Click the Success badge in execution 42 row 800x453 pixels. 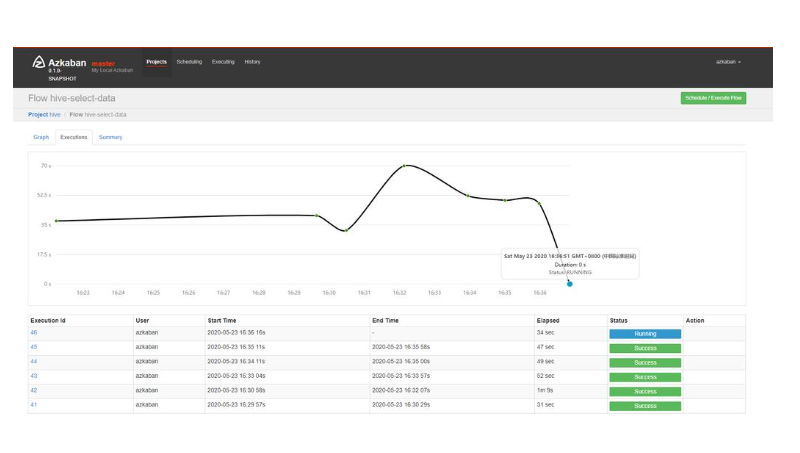point(645,392)
